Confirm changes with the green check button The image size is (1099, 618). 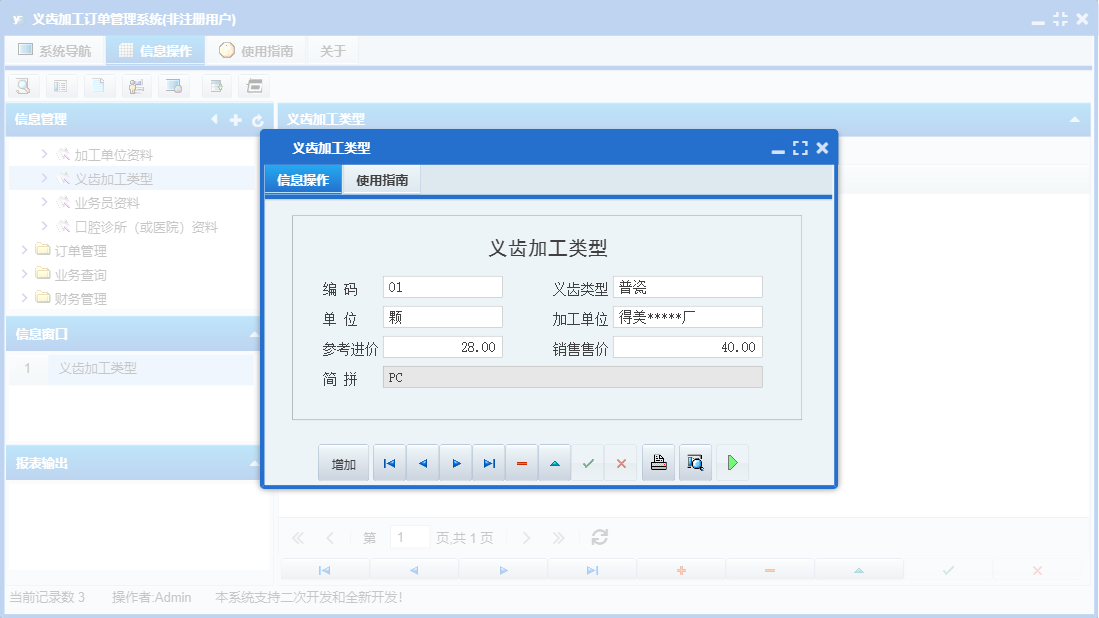588,462
